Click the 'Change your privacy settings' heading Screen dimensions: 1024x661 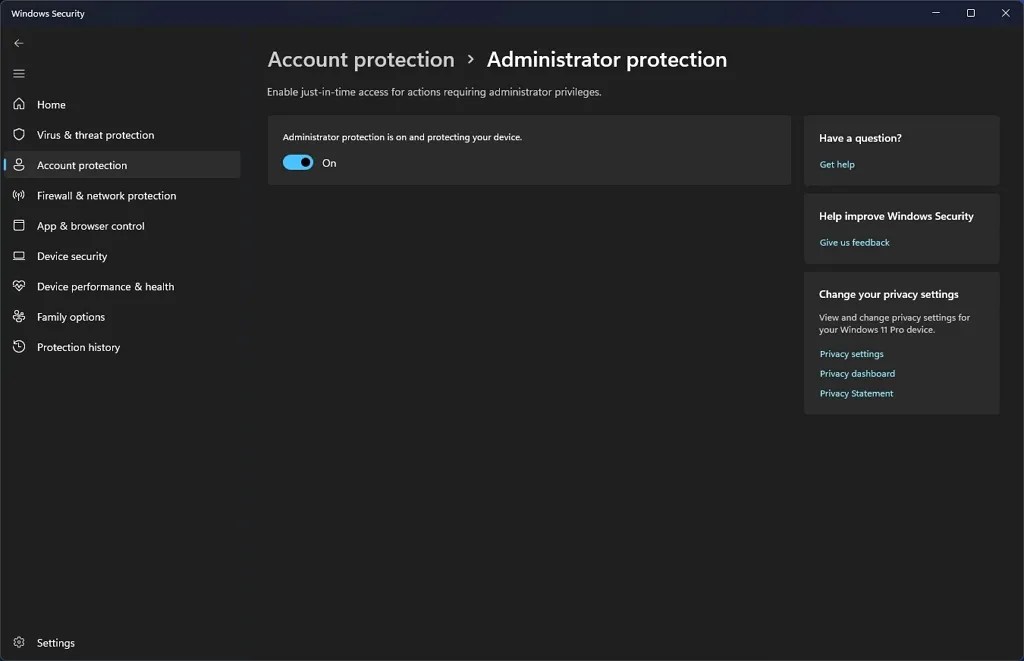click(x=889, y=295)
